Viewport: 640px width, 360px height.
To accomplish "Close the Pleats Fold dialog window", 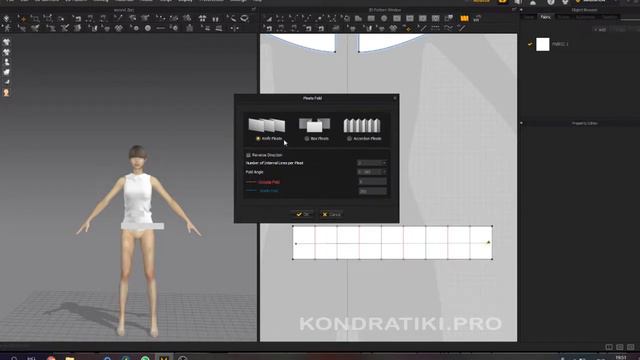I will click(x=395, y=98).
